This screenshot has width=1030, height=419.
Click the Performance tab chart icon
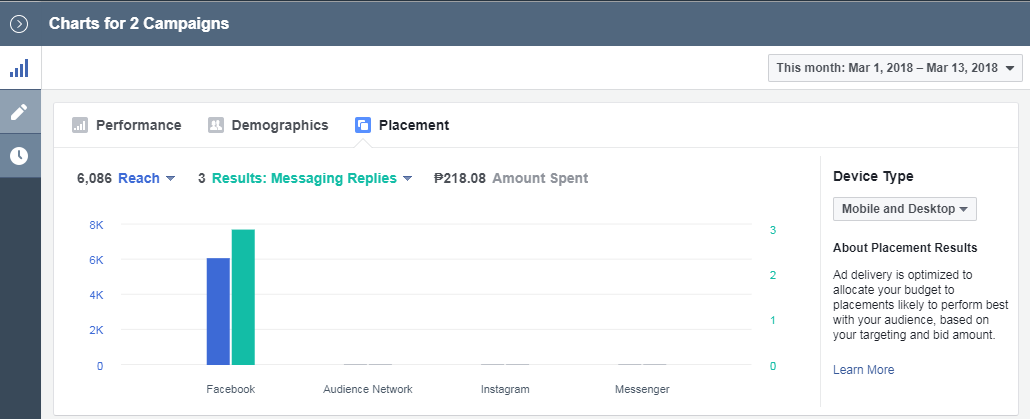coord(79,125)
